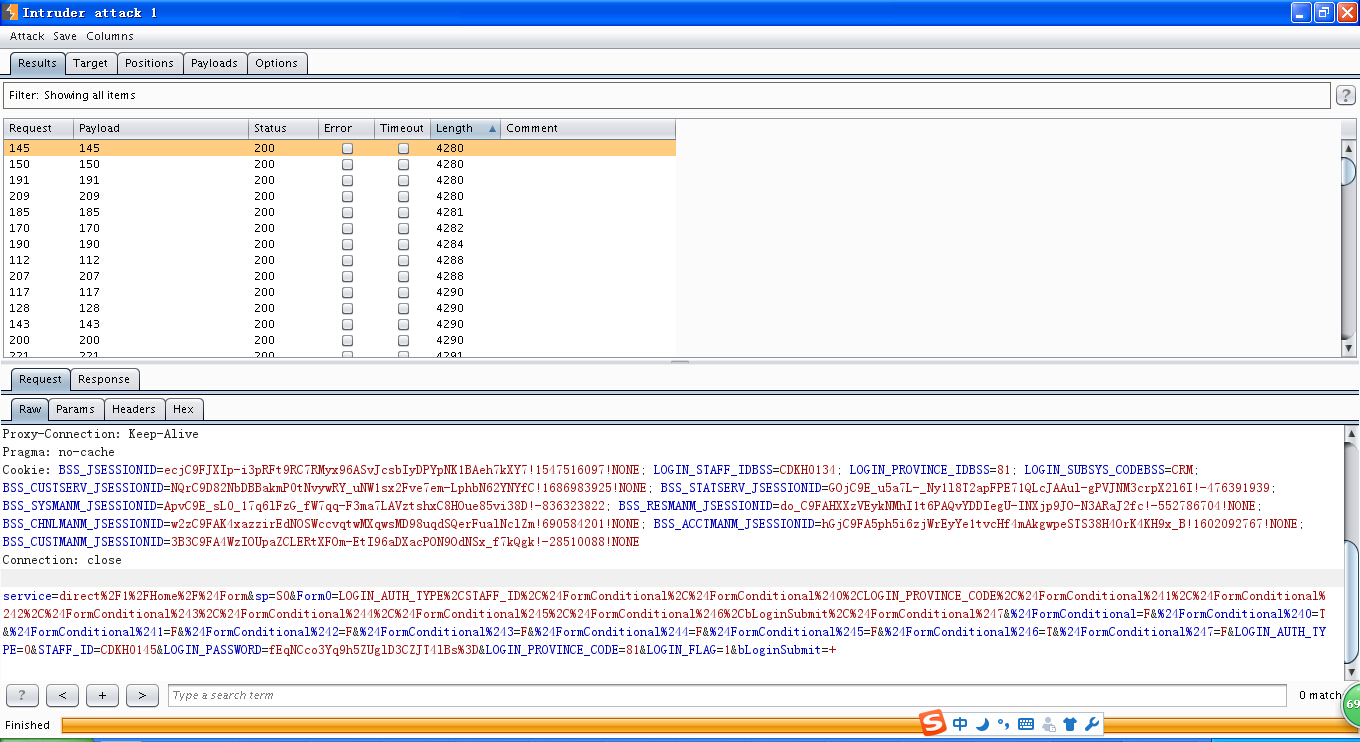Tick Timeout checkbox for request 145
The height and width of the screenshot is (742, 1360).
[403, 148]
